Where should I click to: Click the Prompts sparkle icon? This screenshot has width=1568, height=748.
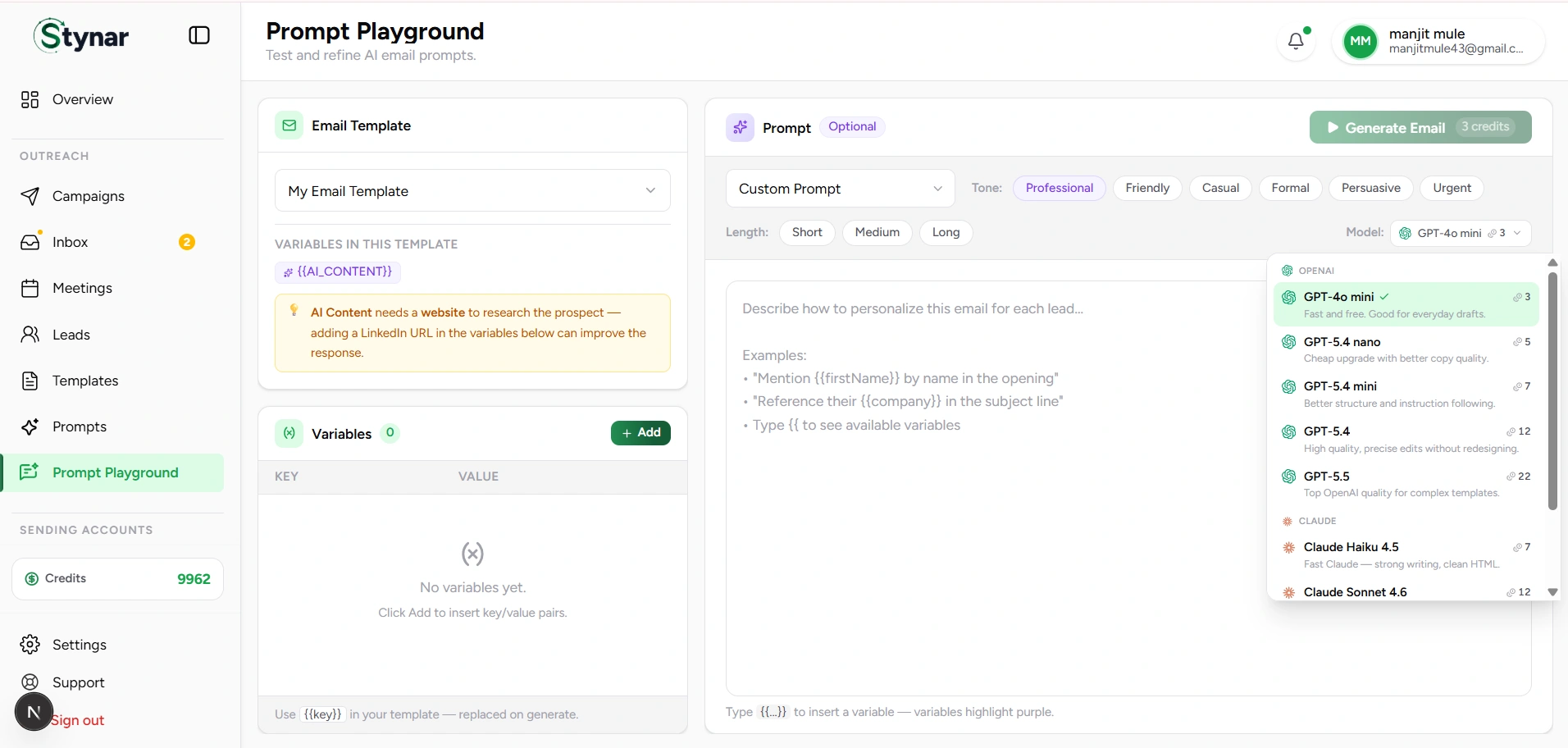pos(30,426)
